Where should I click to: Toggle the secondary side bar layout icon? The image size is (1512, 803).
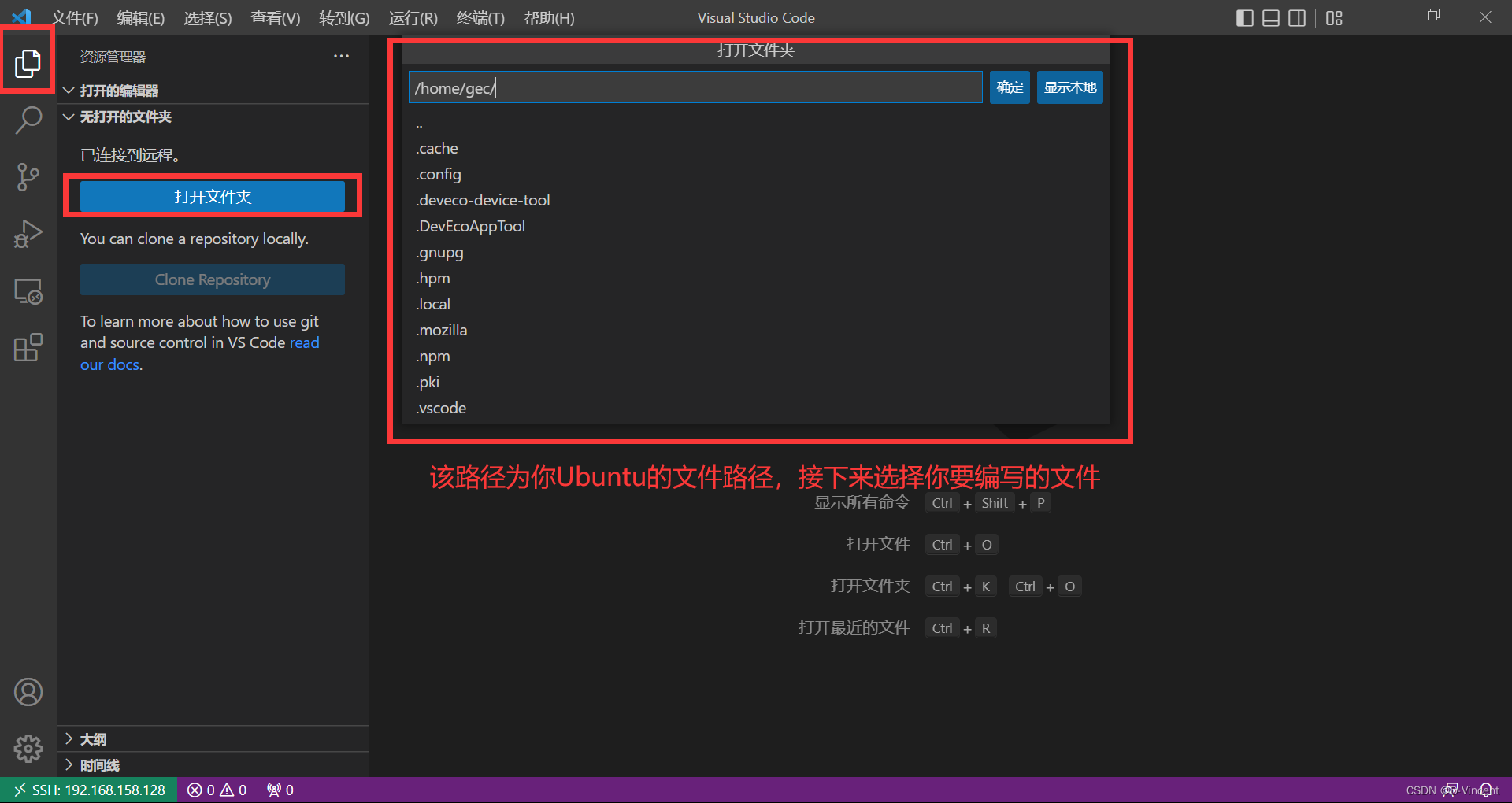tap(1297, 18)
